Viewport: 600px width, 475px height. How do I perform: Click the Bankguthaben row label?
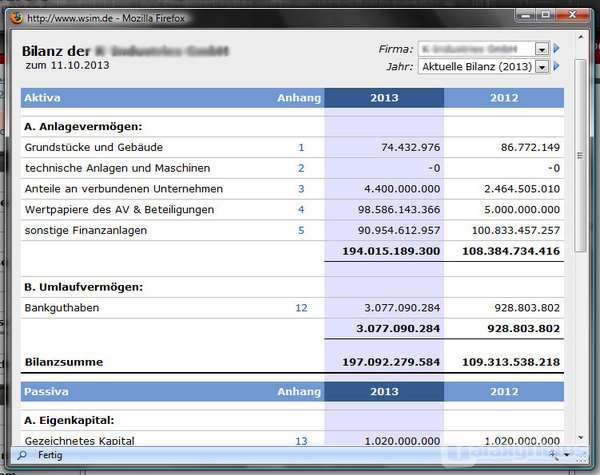62,308
